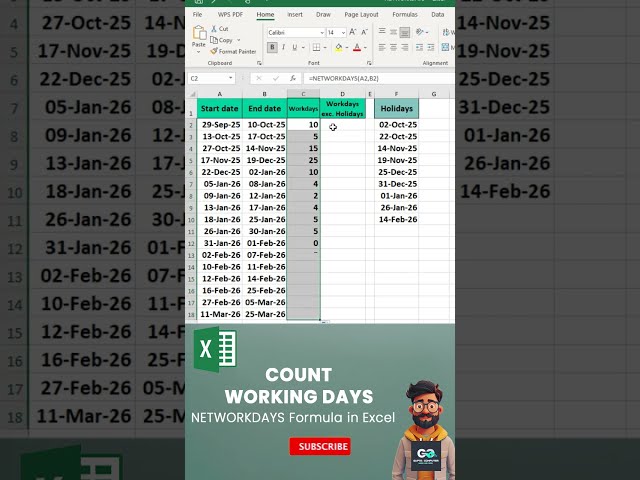Align text left

(382, 47)
